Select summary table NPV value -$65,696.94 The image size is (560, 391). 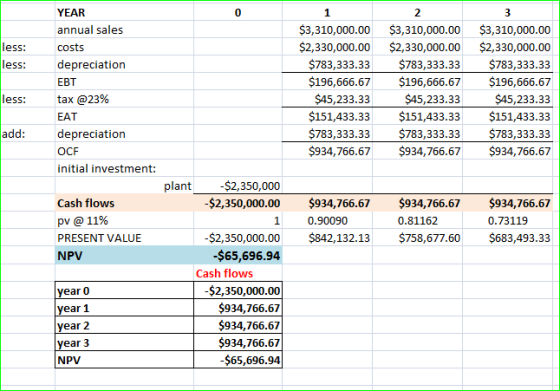tap(238, 360)
